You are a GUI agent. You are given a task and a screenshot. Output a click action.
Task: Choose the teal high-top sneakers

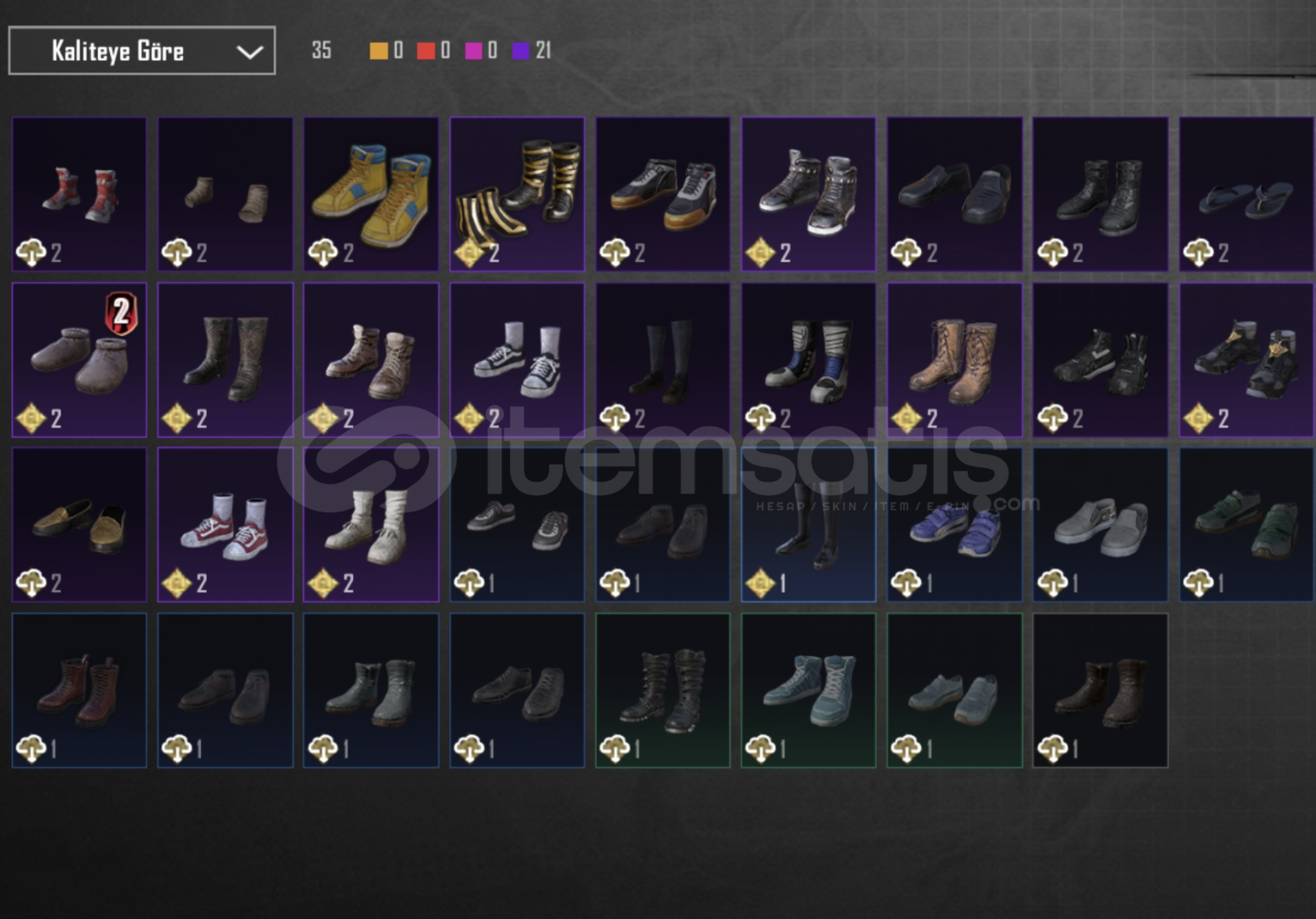pyautogui.click(x=809, y=690)
